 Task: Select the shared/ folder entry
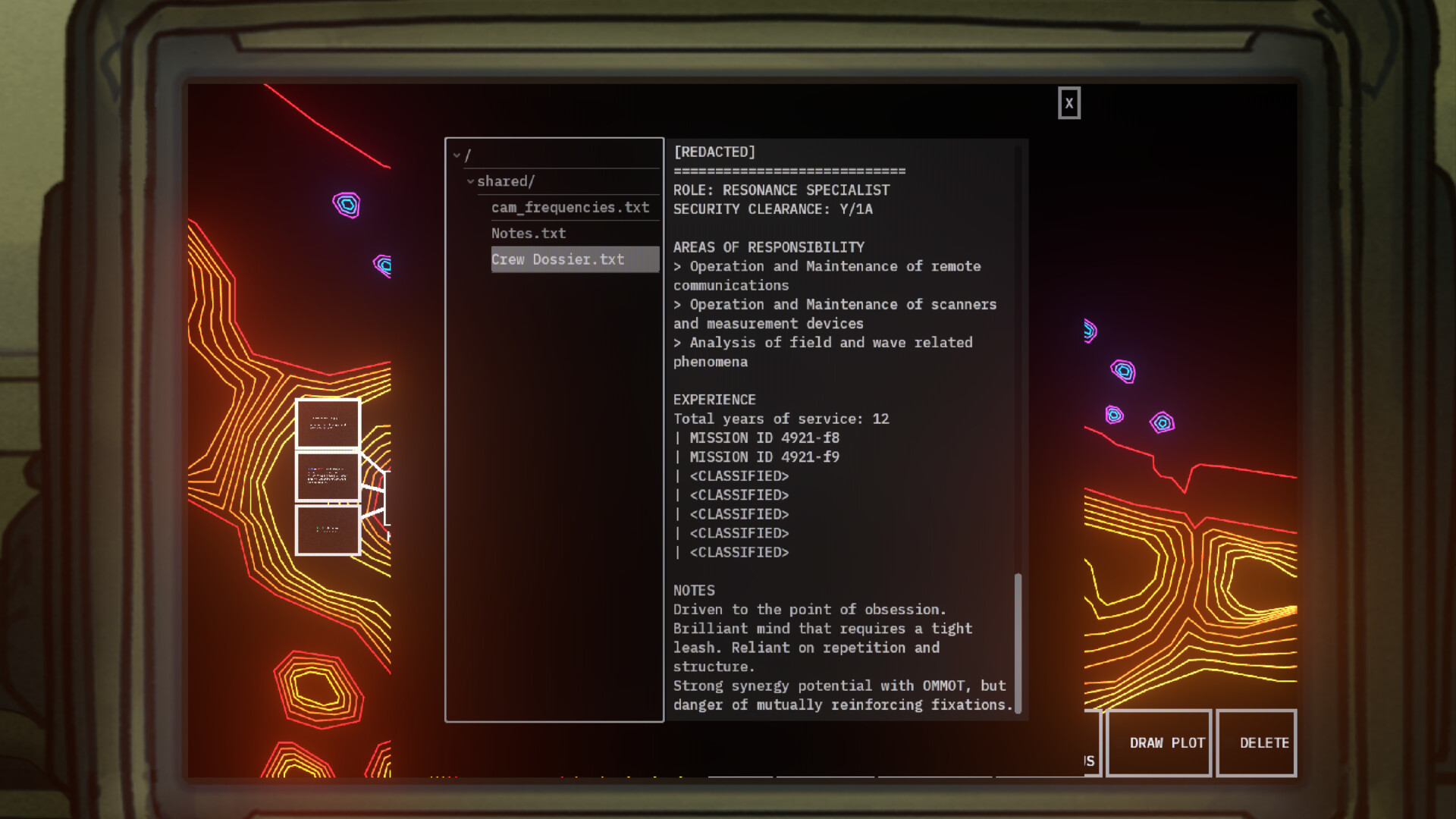click(506, 181)
